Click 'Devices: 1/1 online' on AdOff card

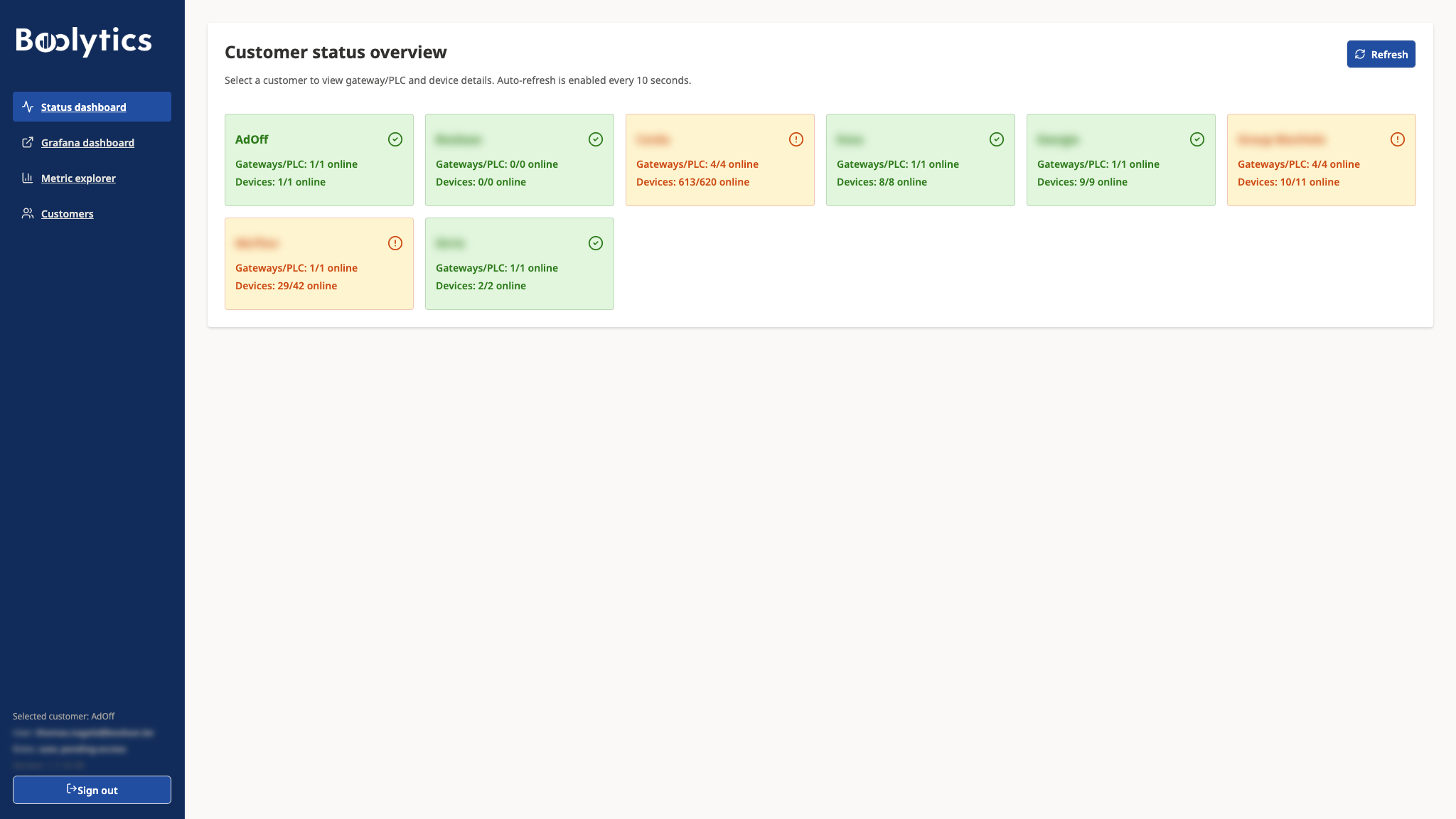(280, 182)
